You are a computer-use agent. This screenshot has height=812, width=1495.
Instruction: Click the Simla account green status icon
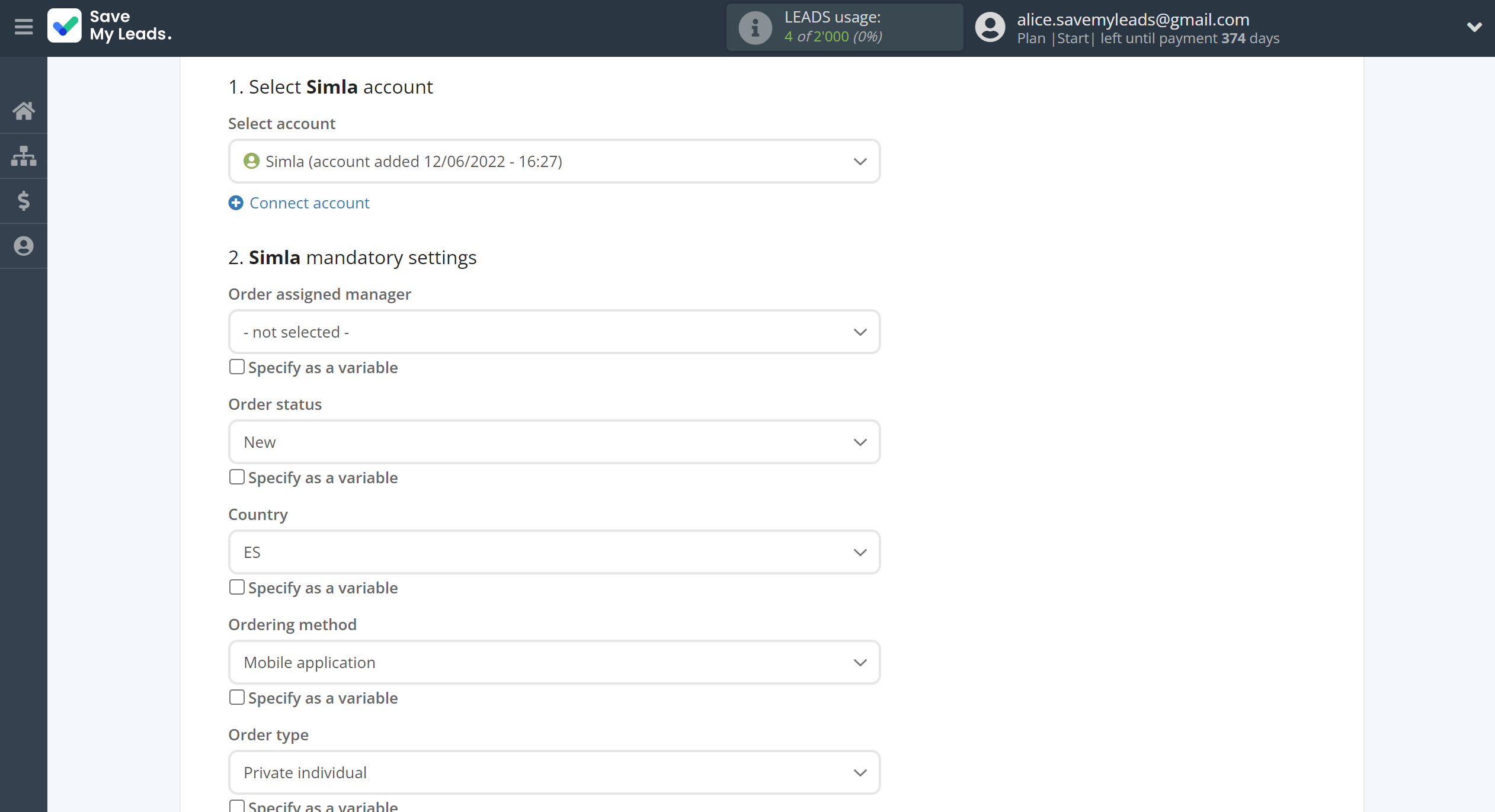(x=251, y=161)
